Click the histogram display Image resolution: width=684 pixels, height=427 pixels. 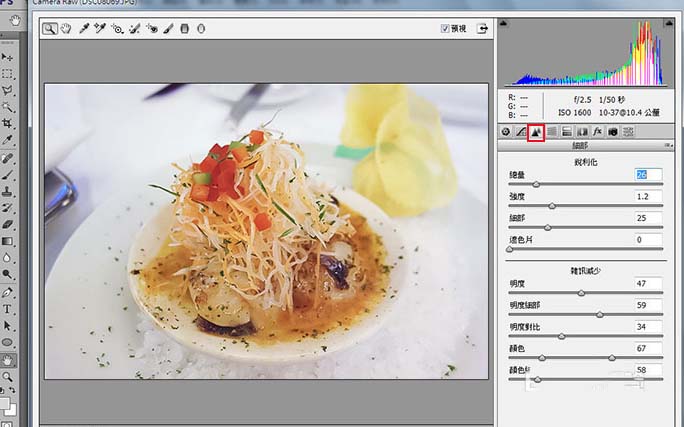(586, 52)
